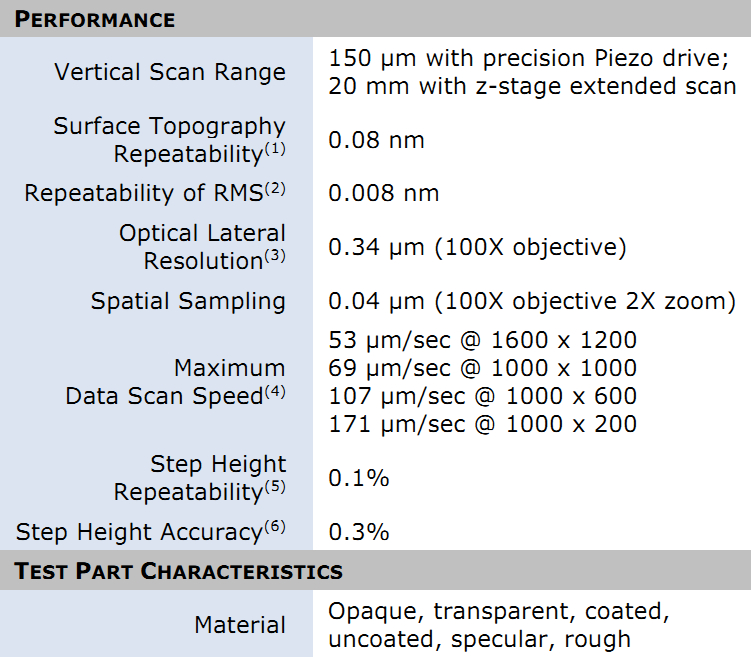Open footnote 4 beside Data Scan Speed
This screenshot has height=657, width=751.
point(275,391)
